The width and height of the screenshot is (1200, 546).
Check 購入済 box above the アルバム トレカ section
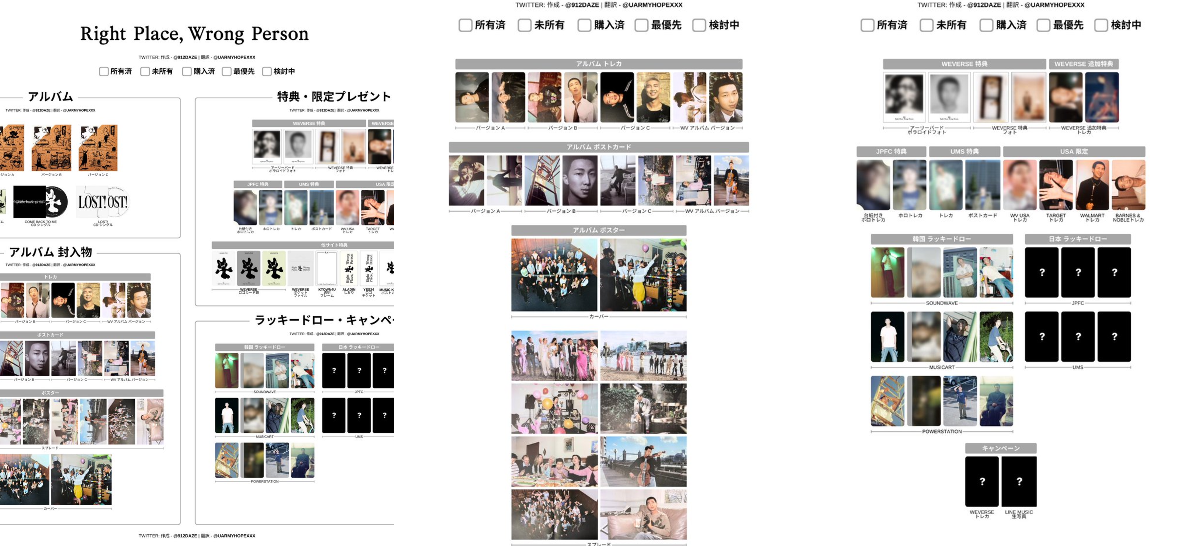click(584, 25)
